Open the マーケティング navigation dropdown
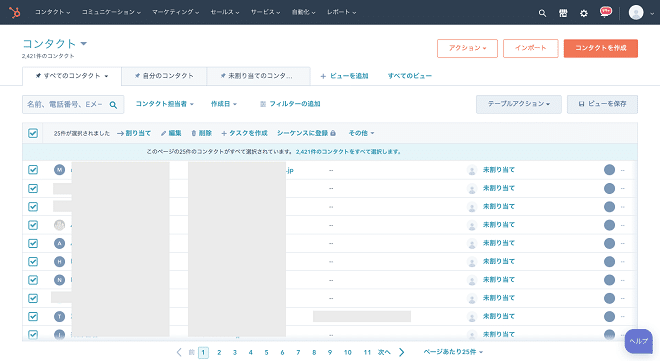 tap(176, 12)
